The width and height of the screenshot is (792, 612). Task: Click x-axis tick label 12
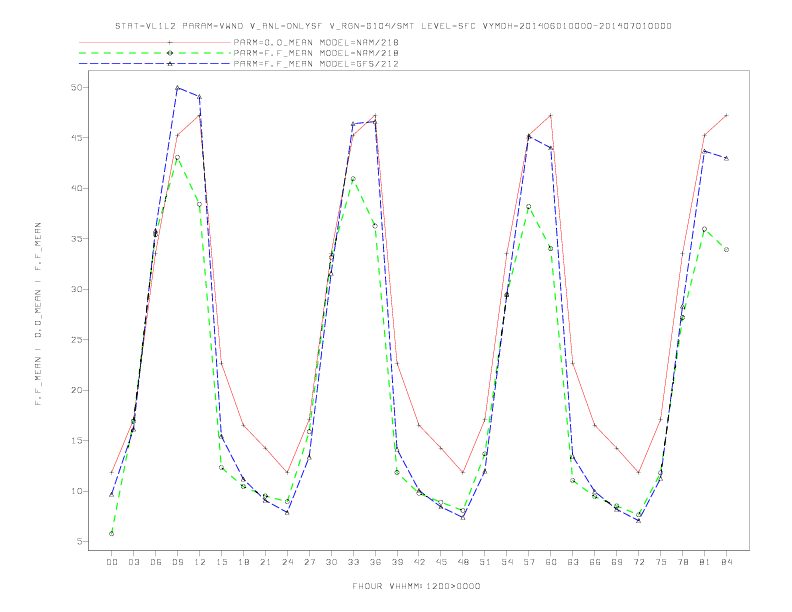(x=200, y=562)
